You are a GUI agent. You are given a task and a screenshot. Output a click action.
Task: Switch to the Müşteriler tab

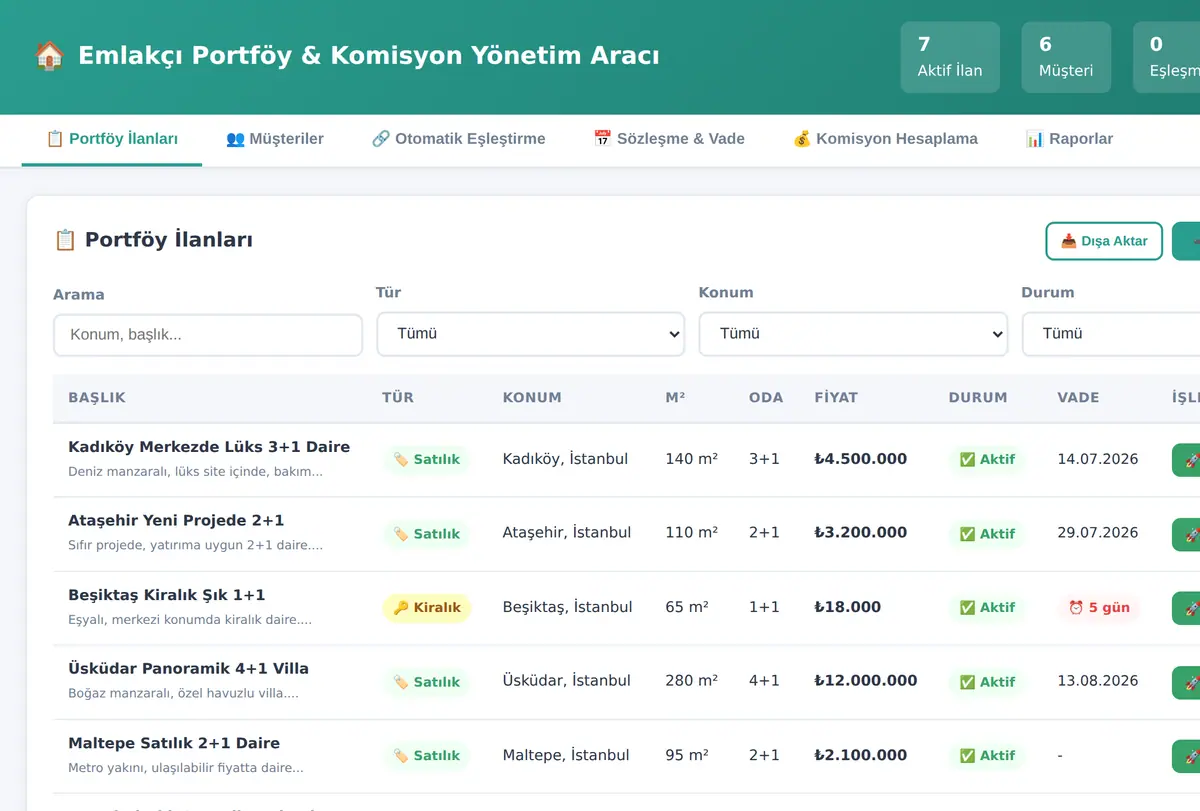[275, 139]
